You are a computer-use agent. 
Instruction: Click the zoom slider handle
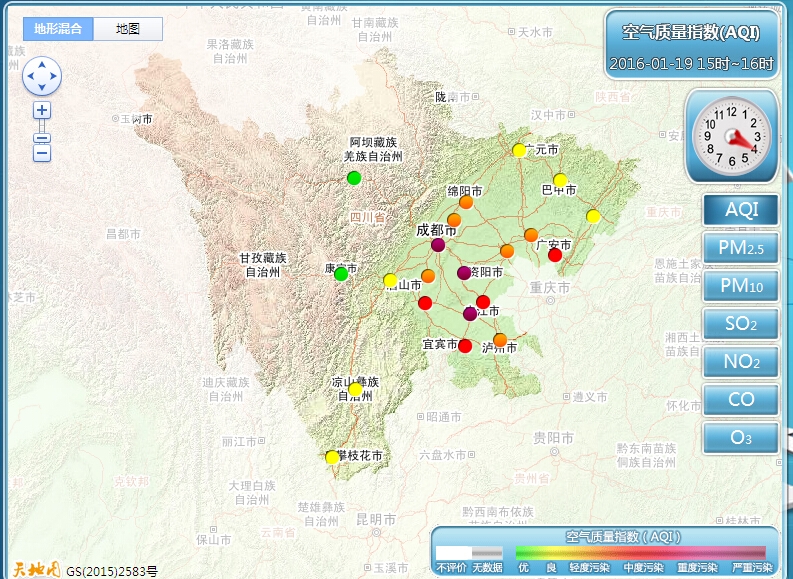(42, 139)
